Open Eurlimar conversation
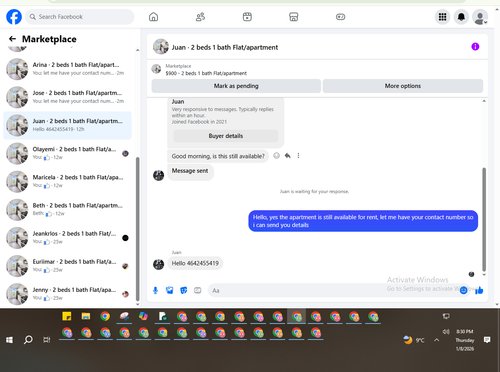Screen dimensions: 500x372 click(67, 266)
